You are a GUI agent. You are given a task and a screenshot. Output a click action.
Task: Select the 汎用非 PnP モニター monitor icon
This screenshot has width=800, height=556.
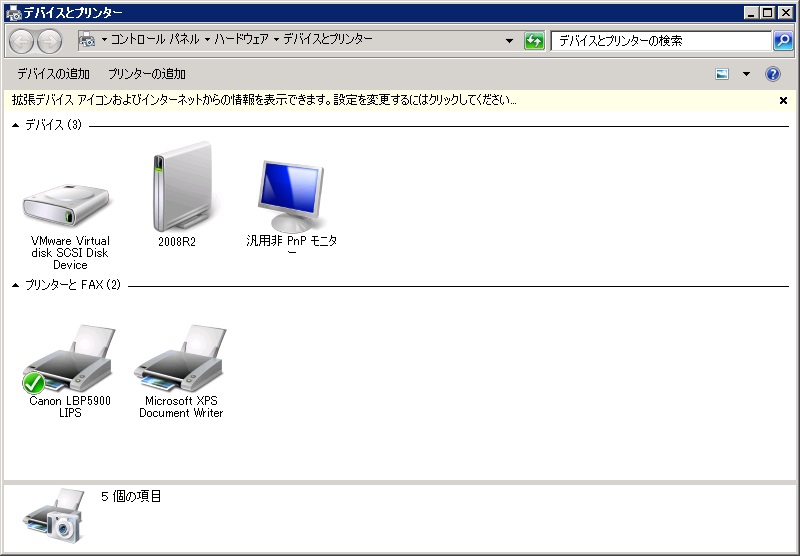point(291,195)
